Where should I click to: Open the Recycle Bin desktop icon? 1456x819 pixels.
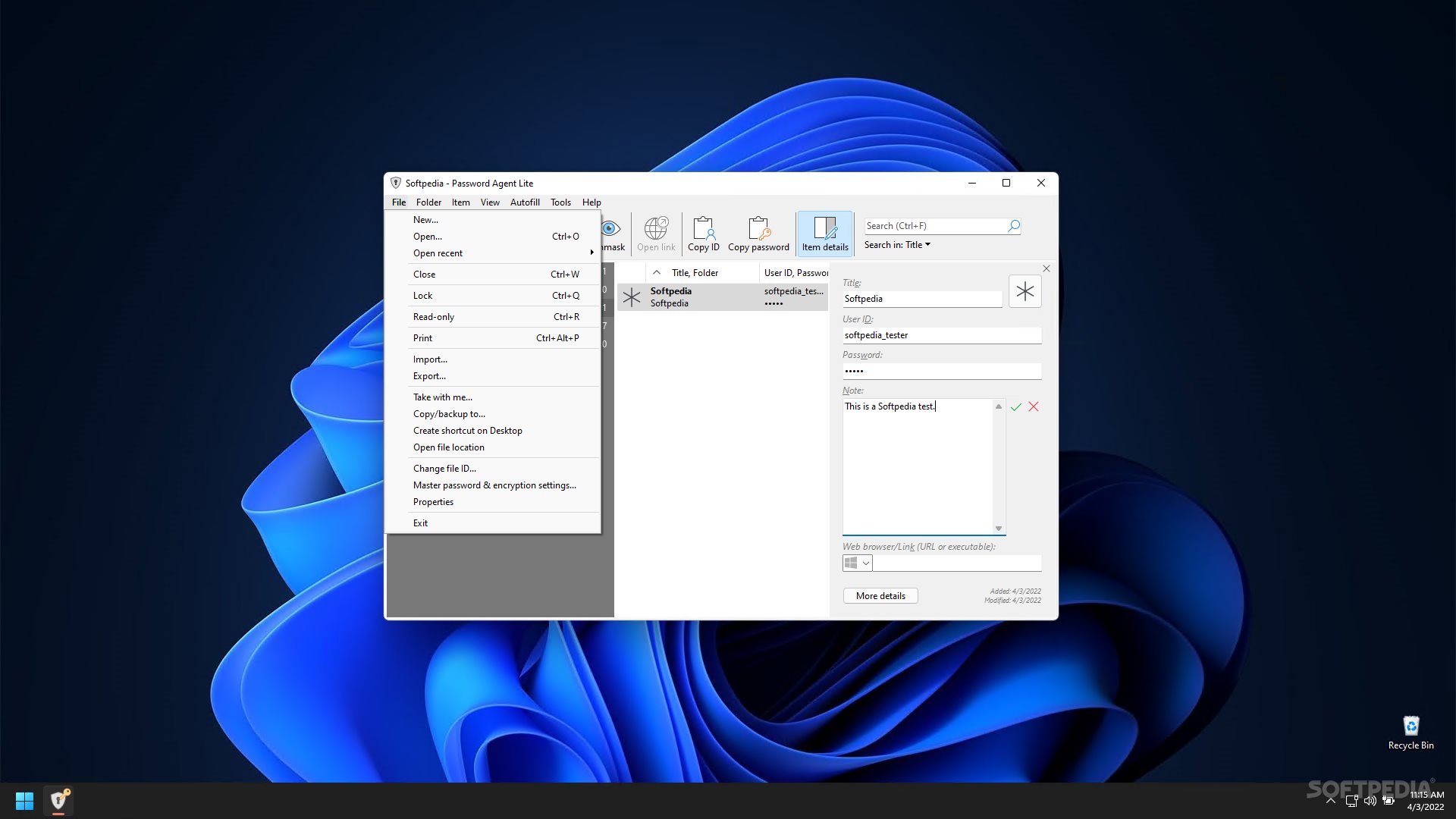[x=1410, y=733]
